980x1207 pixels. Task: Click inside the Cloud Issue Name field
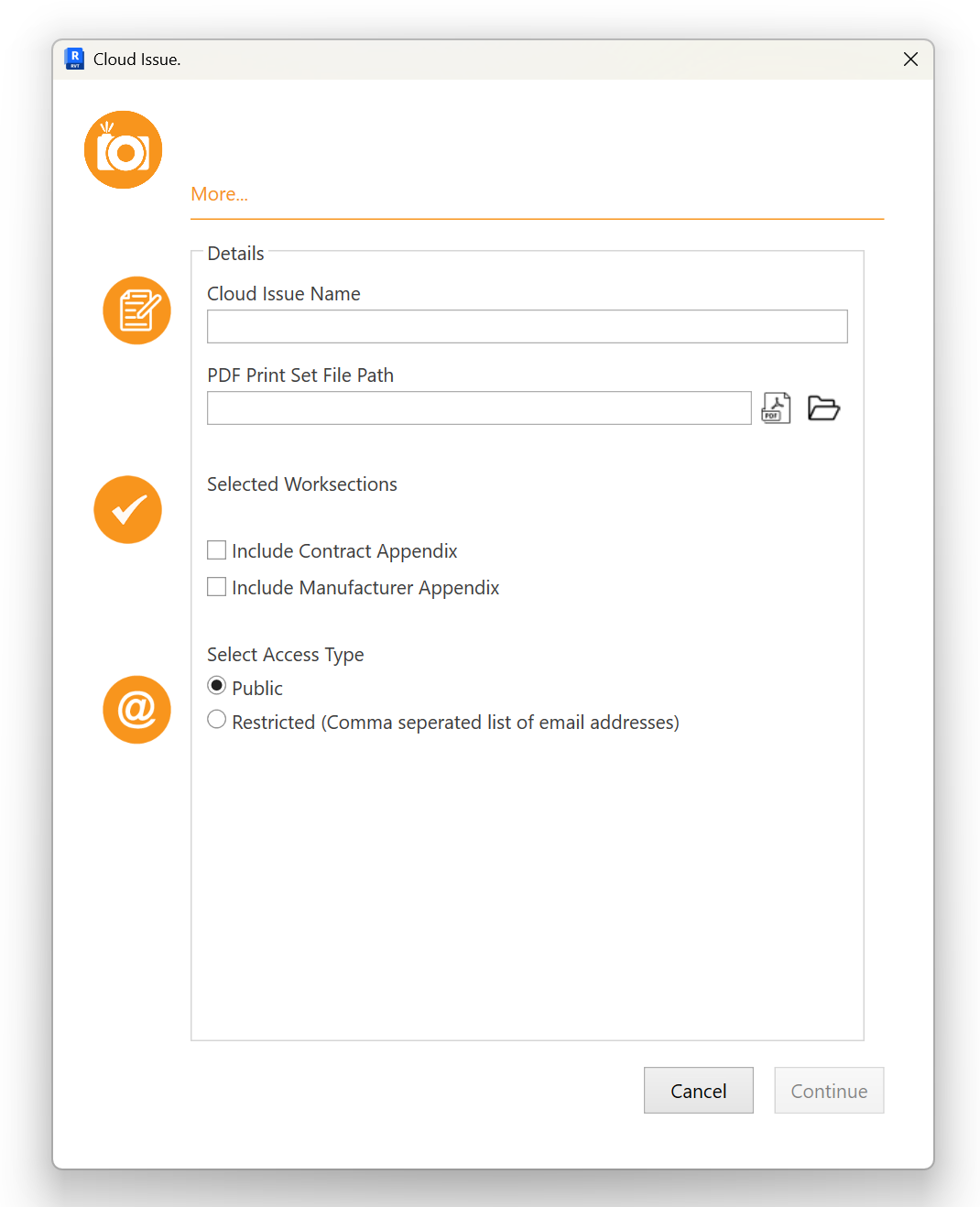coord(527,326)
